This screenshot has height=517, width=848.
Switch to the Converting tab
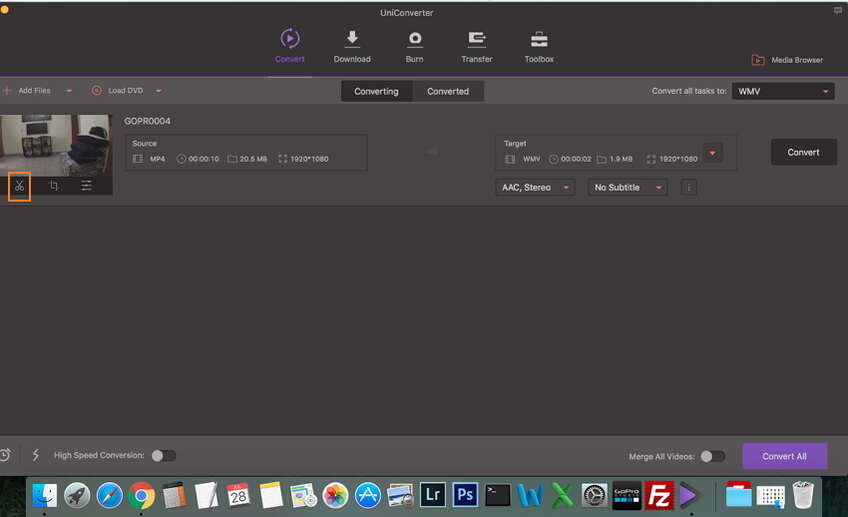point(376,91)
